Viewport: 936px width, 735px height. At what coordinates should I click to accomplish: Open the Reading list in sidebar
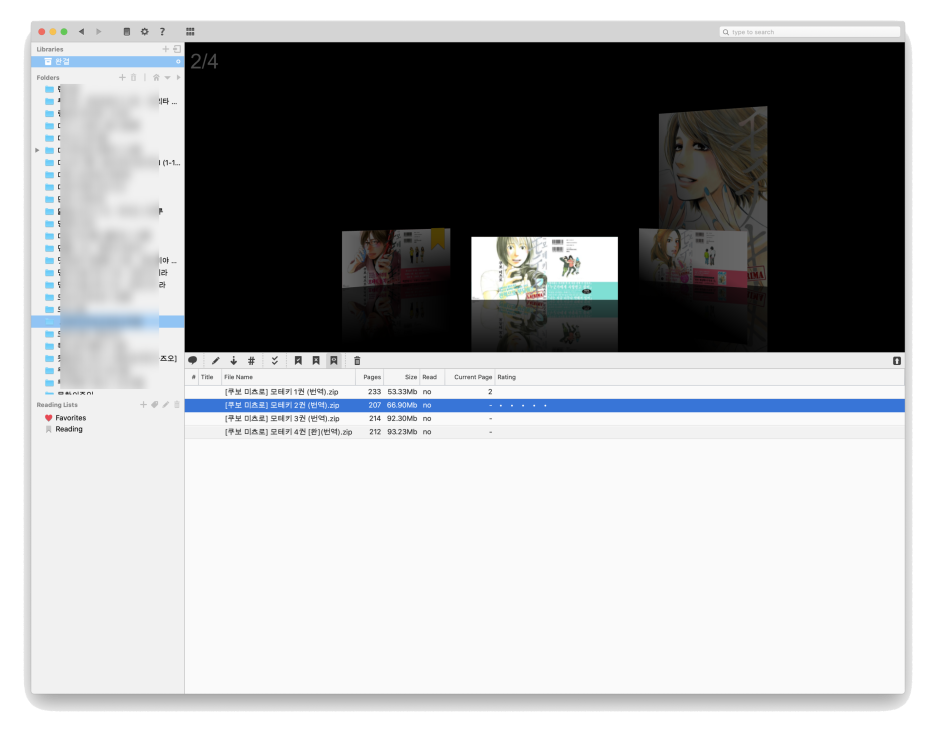68,429
